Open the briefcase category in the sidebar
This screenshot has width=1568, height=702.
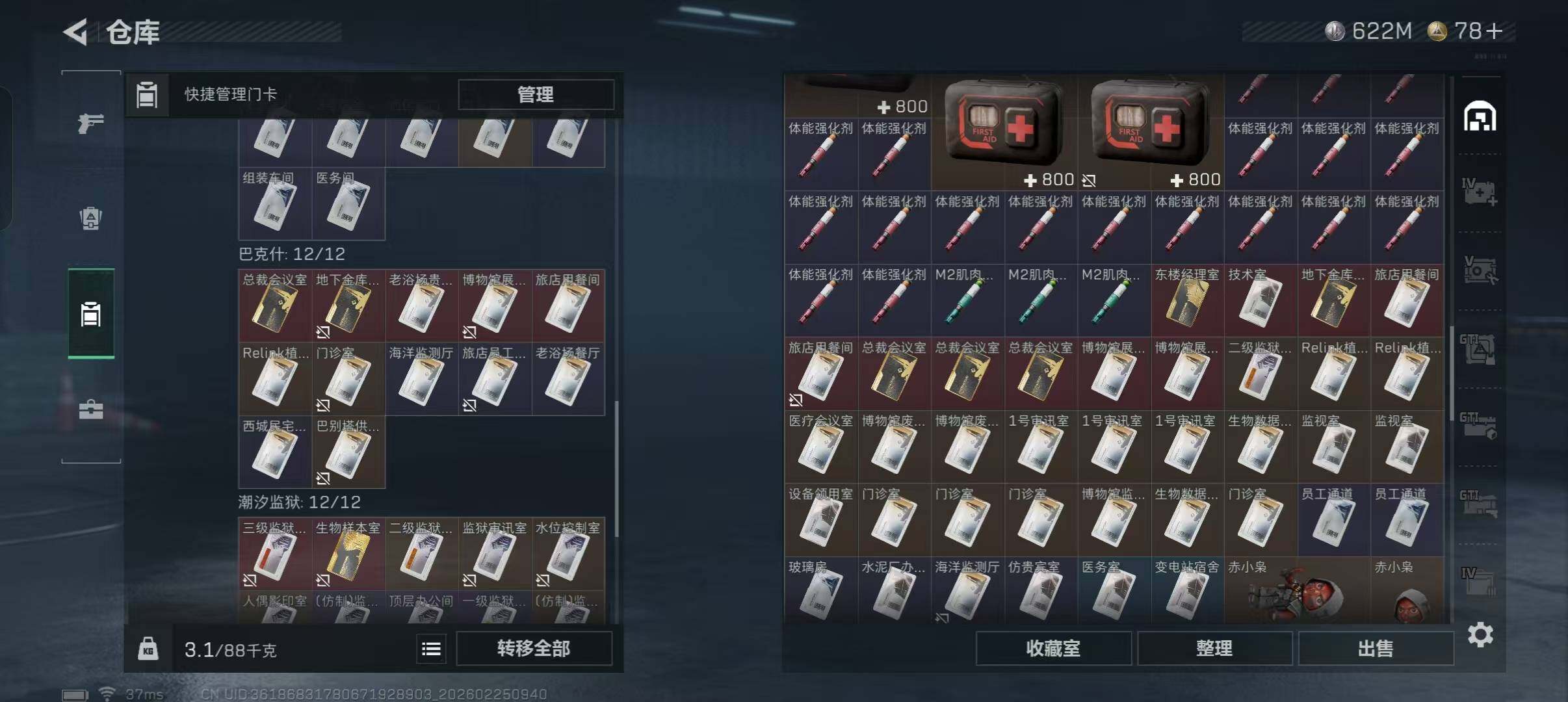91,409
